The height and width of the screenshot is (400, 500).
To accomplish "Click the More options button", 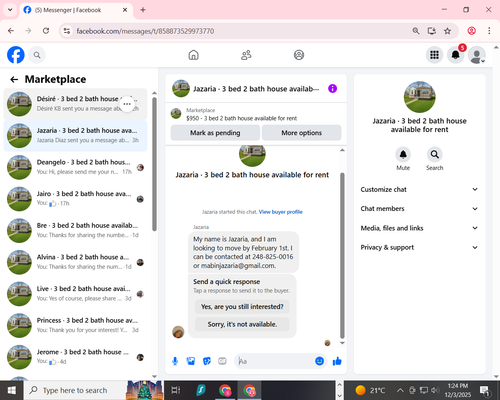I will point(301,133).
